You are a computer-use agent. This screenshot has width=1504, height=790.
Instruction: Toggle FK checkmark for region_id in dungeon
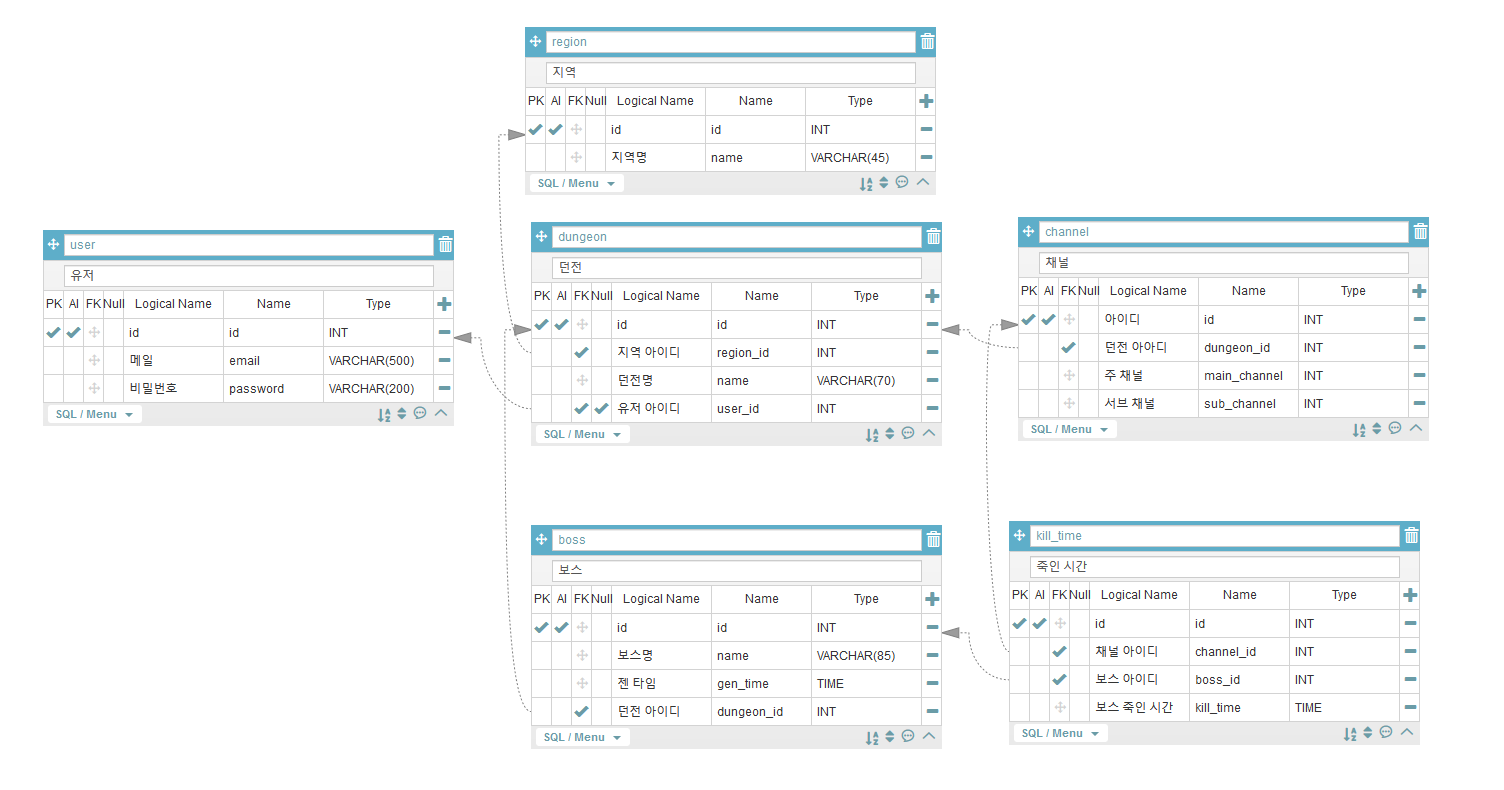point(581,352)
